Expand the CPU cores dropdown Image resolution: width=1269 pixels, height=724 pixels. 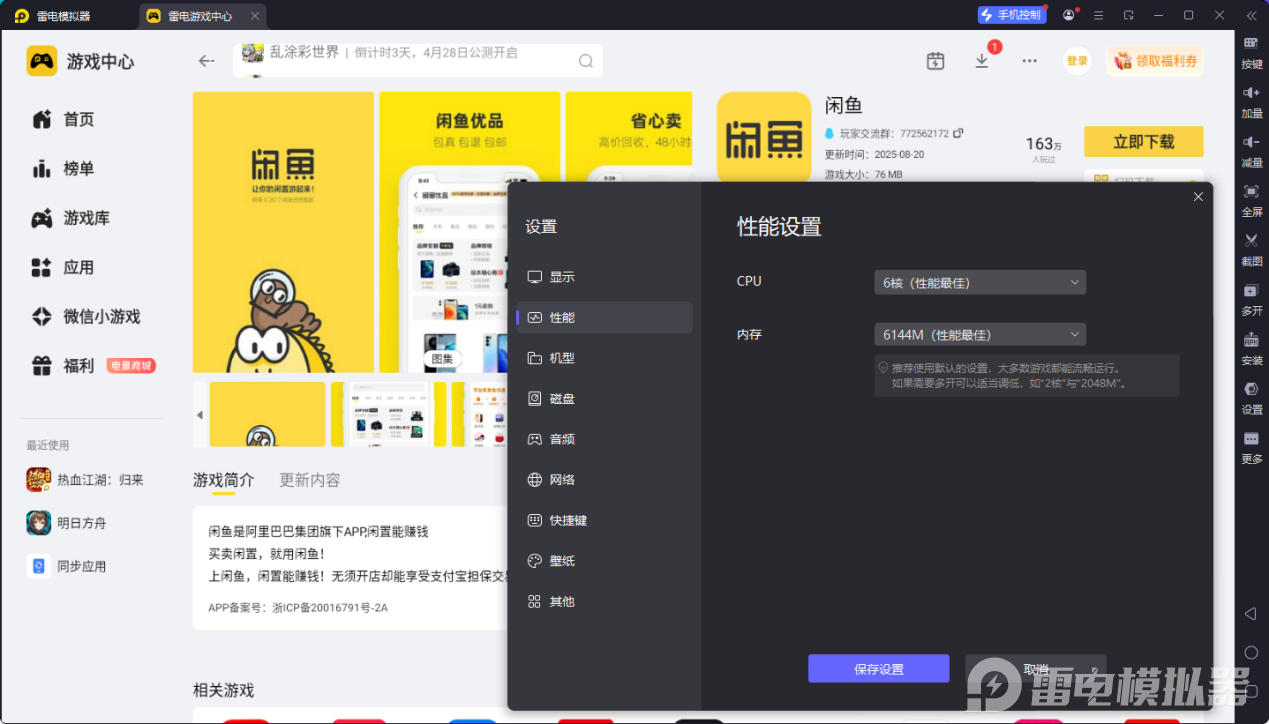point(980,282)
